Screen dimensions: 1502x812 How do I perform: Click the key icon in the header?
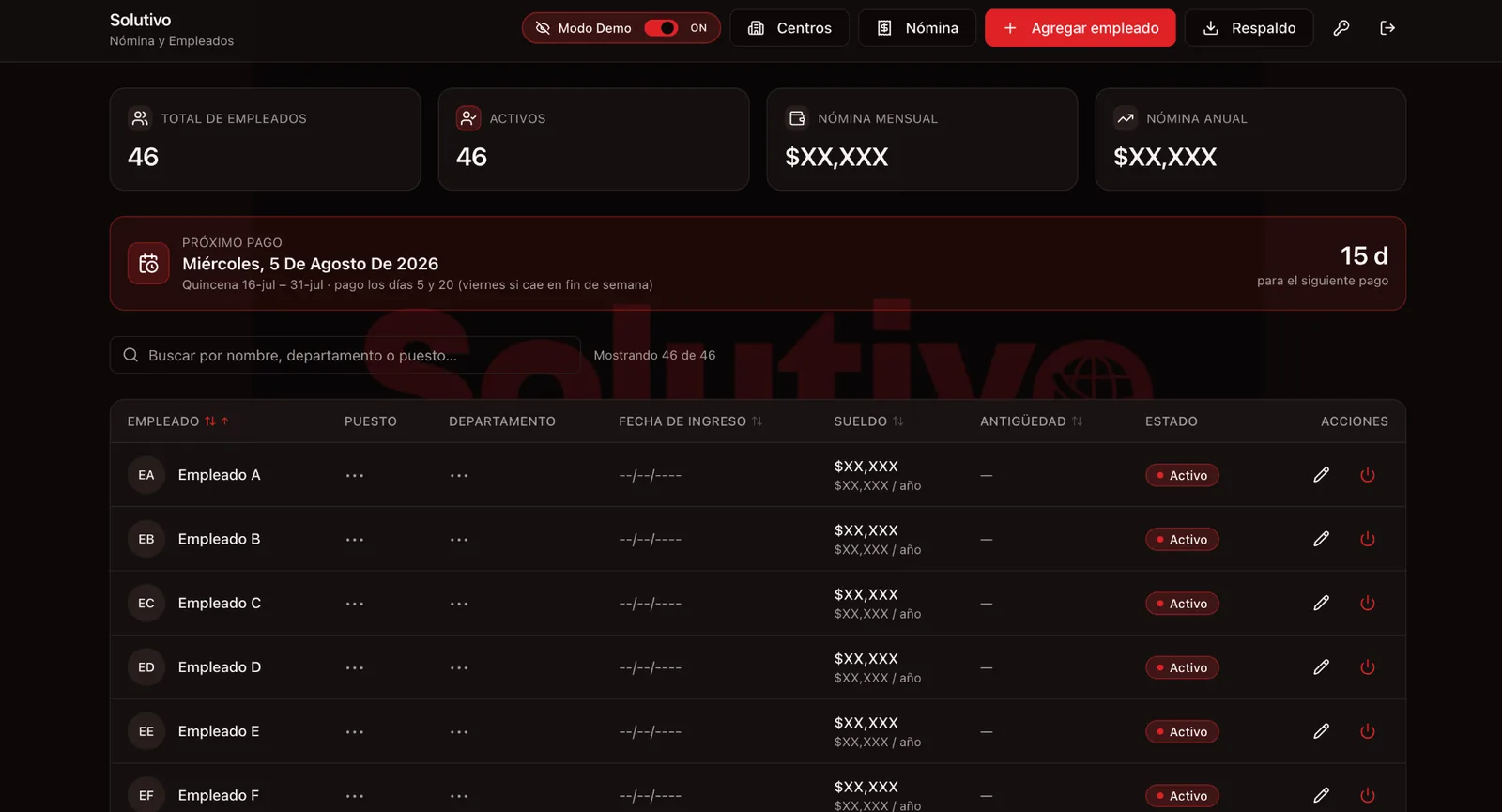coord(1341,28)
